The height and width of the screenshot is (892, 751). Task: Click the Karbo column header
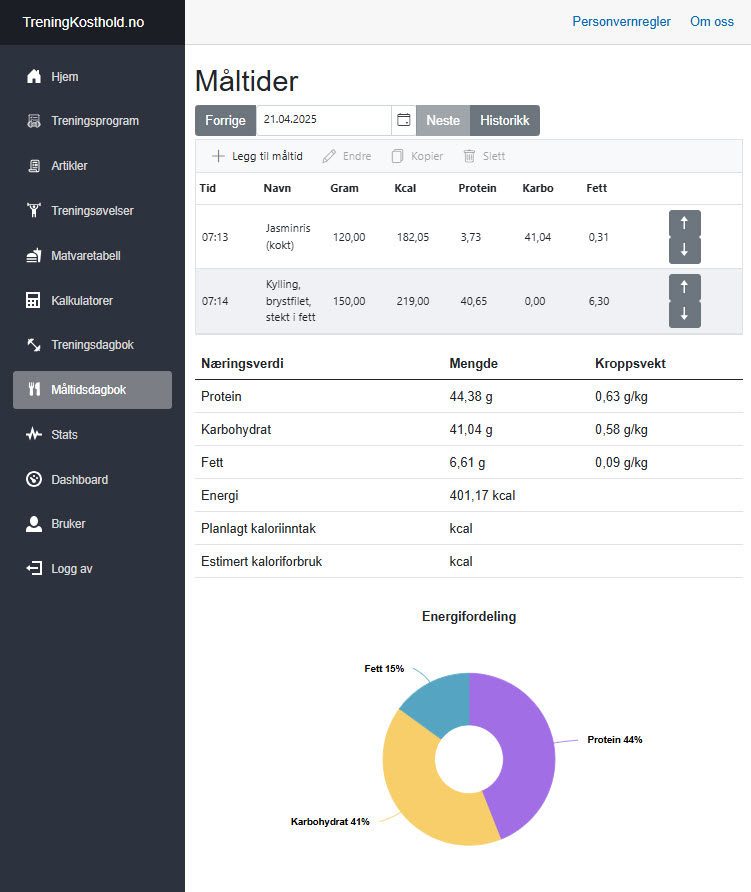538,188
